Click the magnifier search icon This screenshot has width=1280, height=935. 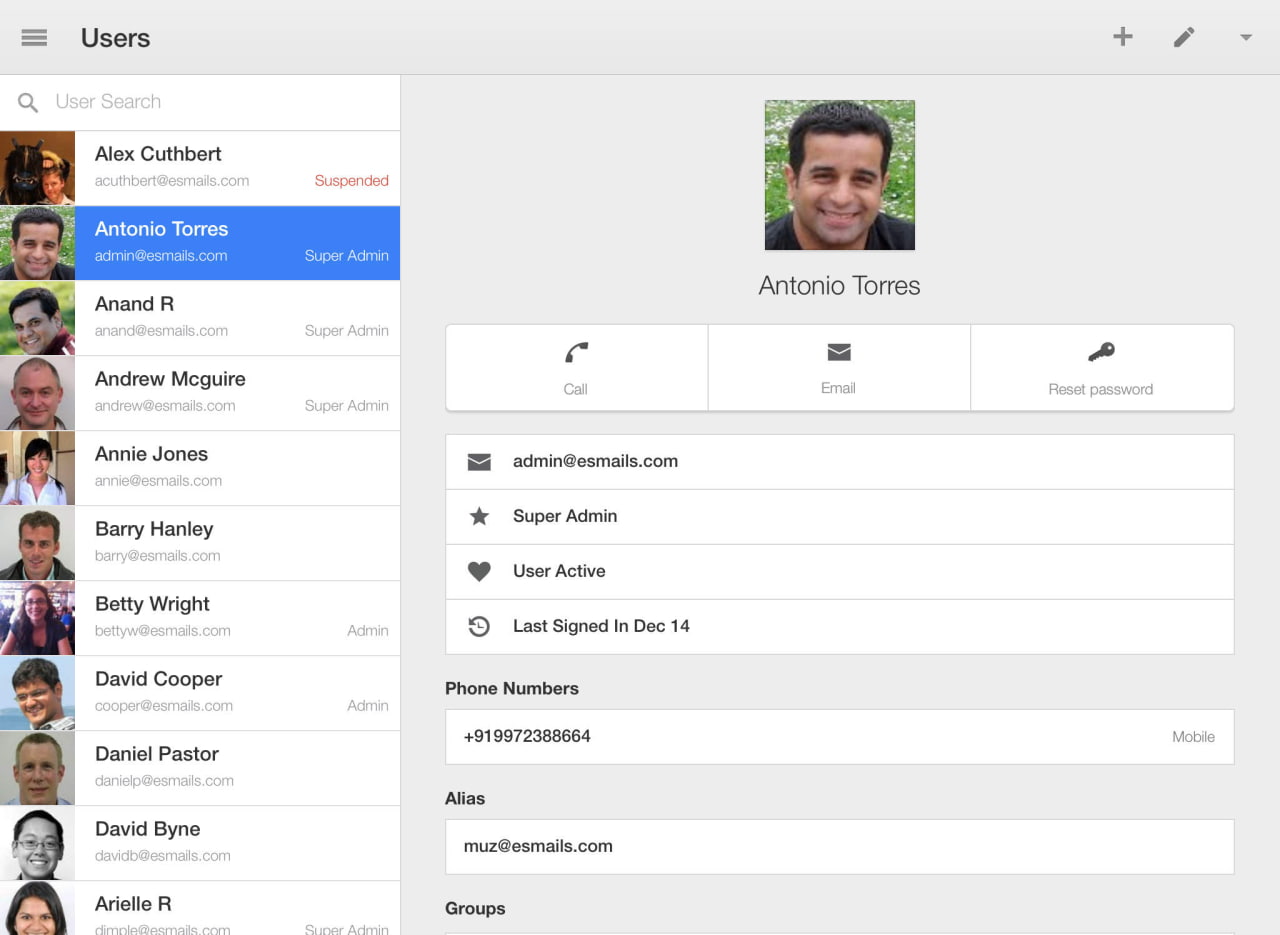28,102
